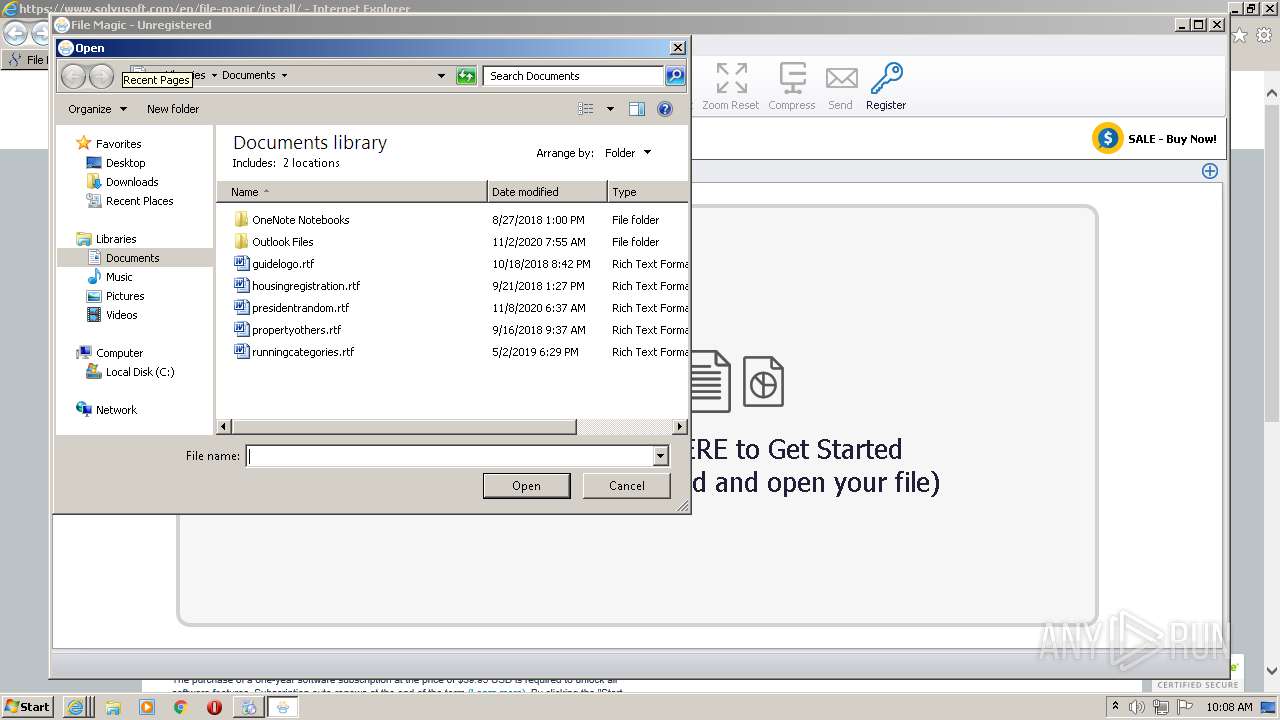1280x720 pixels.
Task: Select Local Disk (C:)
Action: click(130, 372)
